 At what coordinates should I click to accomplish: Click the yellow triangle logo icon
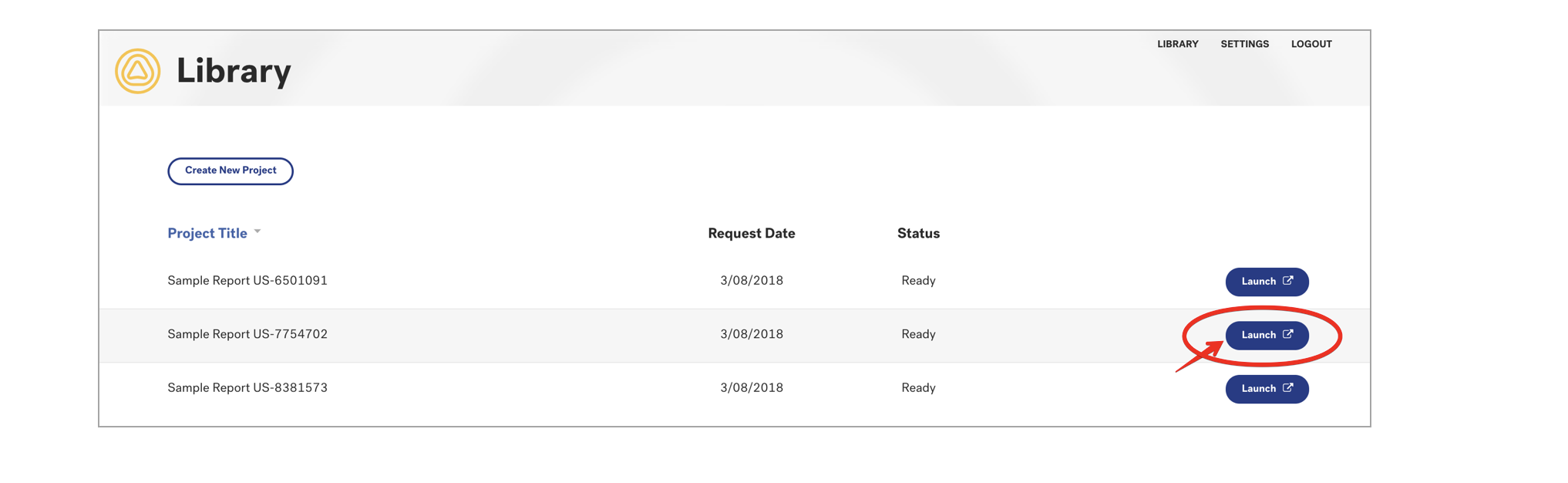137,71
